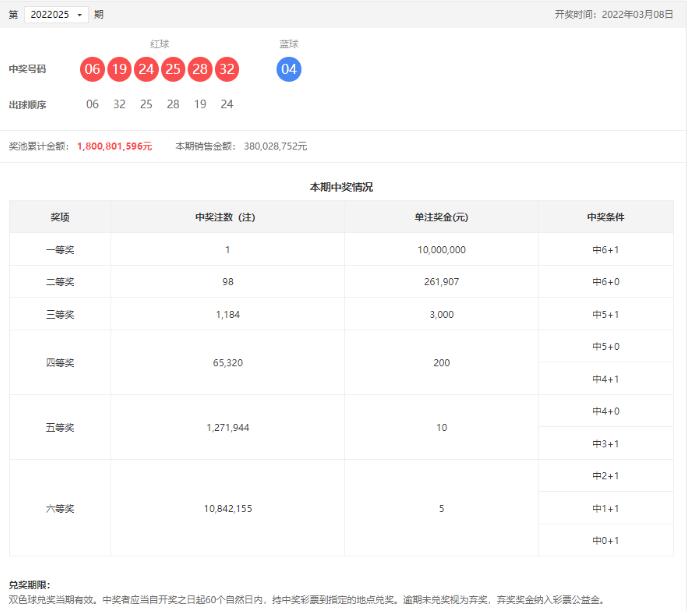The width and height of the screenshot is (688, 613).
Task: Click the condition cell 中4+0
Action: (x=606, y=411)
